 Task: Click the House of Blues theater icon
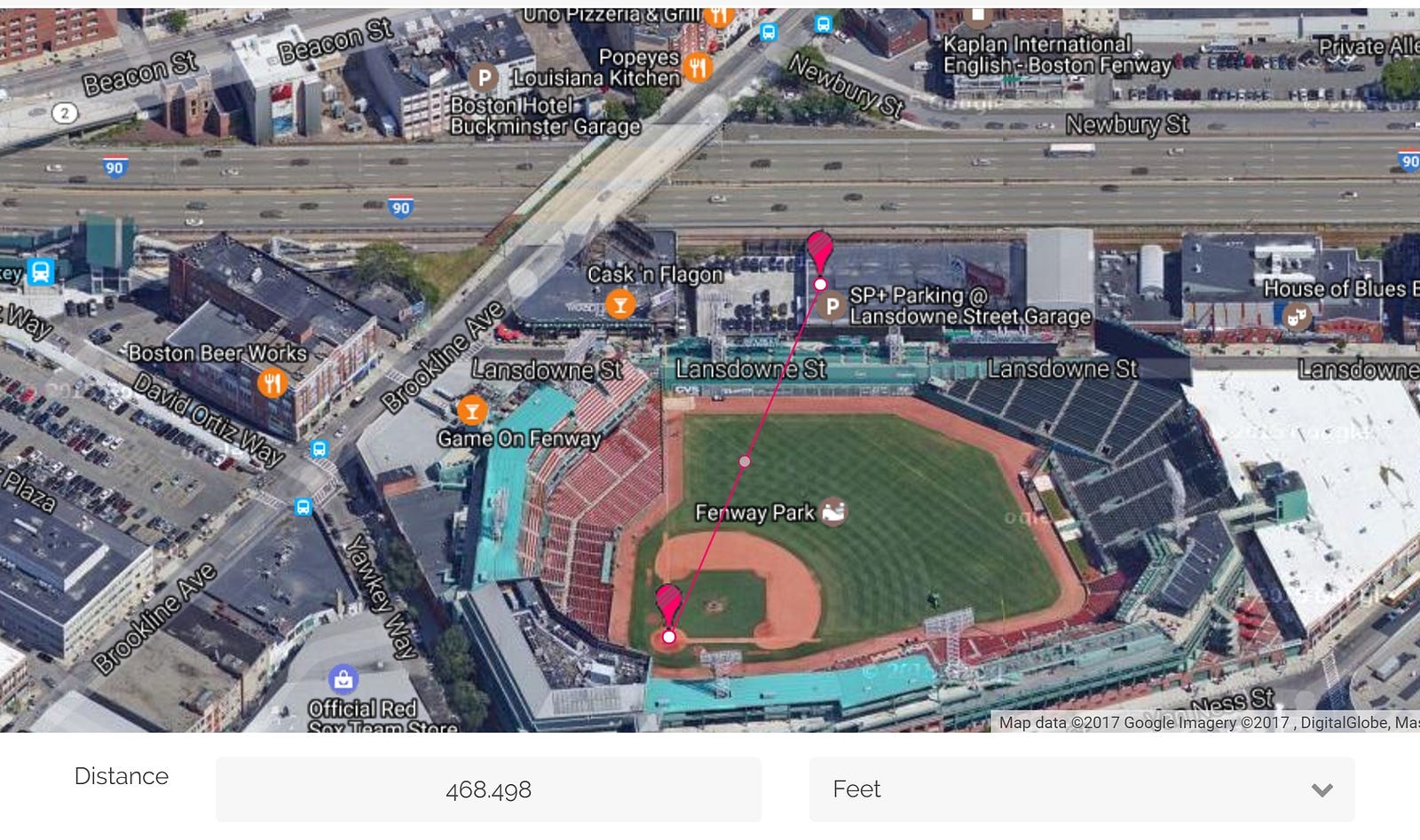1298,316
